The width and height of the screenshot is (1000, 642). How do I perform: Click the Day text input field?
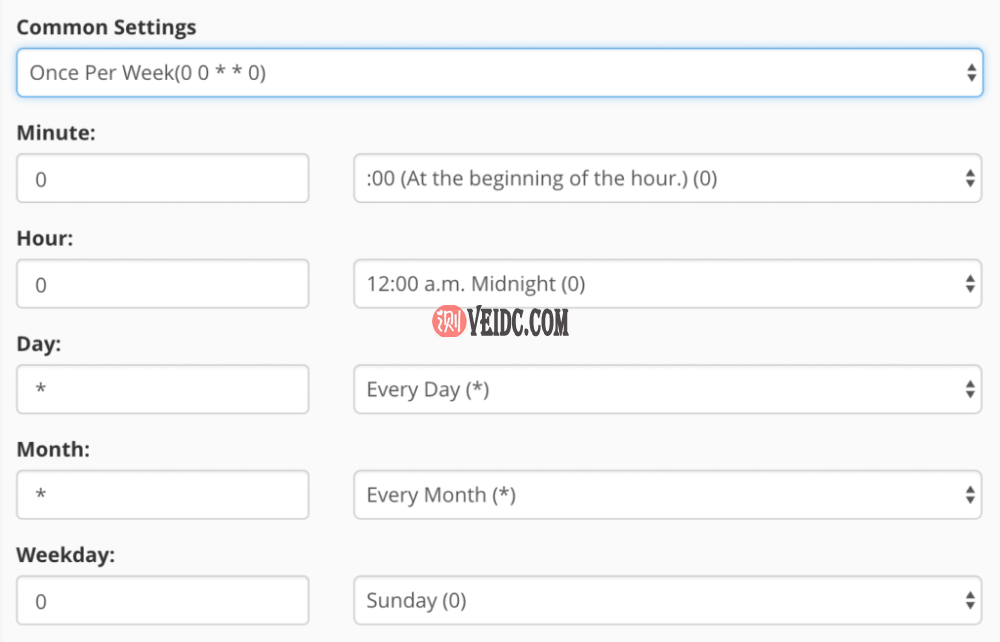[163, 389]
